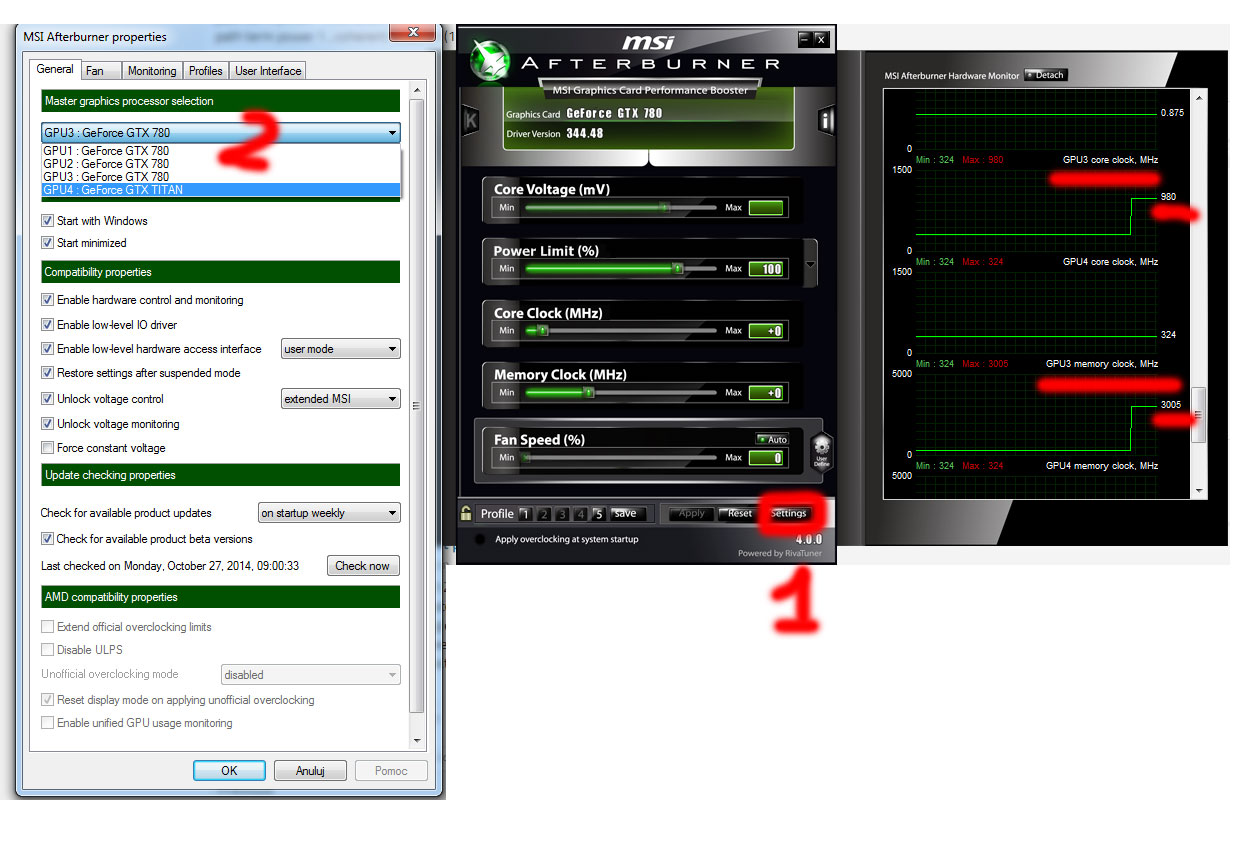
Task: Uncheck Unlock voltage monitoring
Action: point(47,423)
